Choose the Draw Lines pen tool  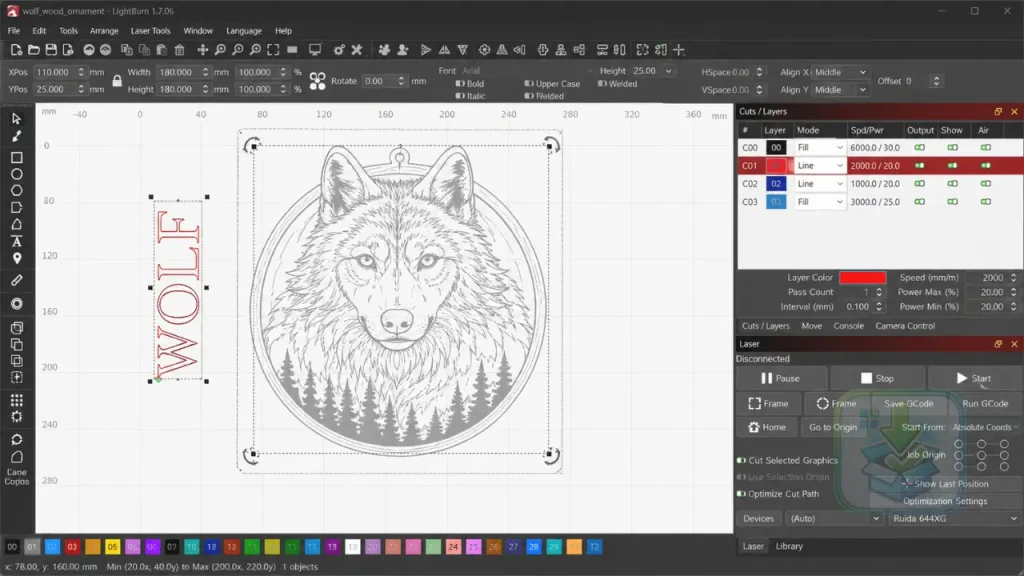[x=16, y=136]
